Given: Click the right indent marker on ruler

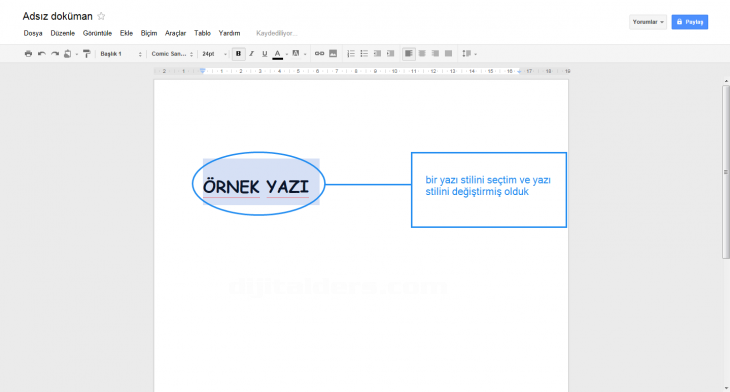Looking at the screenshot, I should (519, 72).
